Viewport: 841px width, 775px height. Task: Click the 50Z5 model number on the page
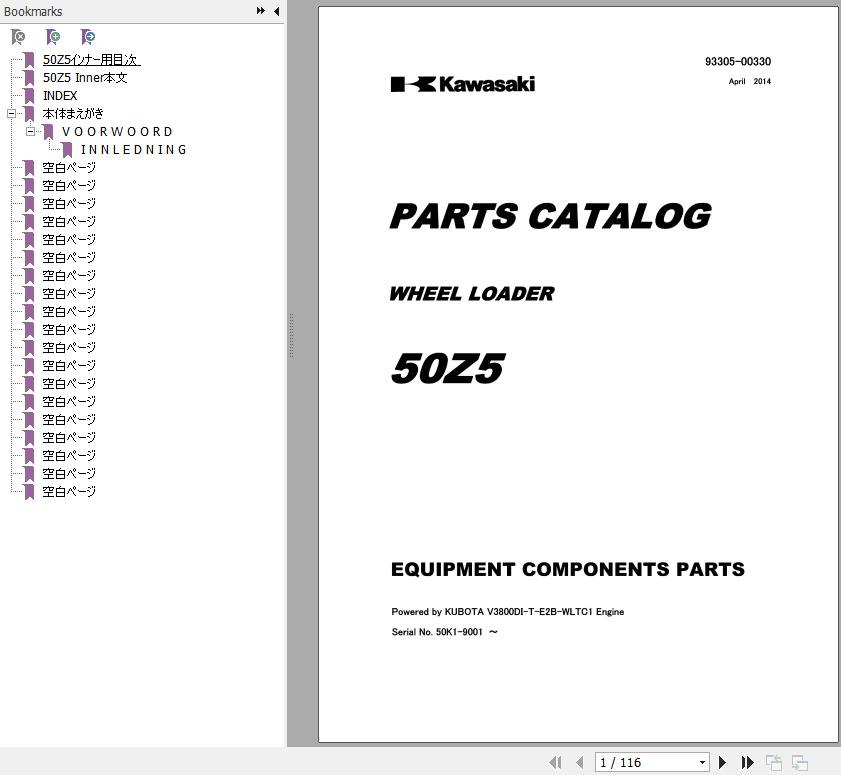tap(448, 368)
